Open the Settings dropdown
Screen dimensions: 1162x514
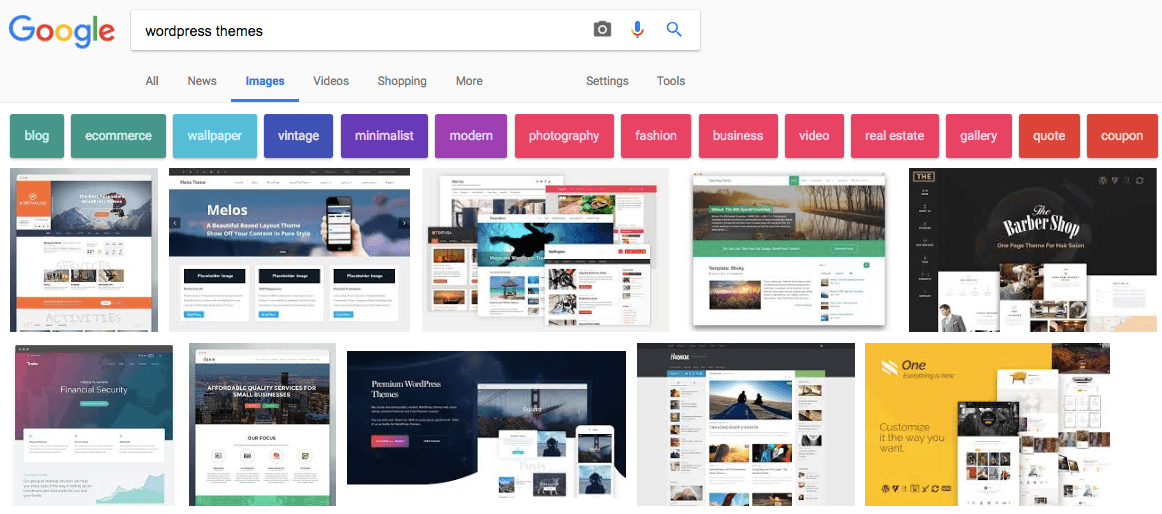point(607,81)
